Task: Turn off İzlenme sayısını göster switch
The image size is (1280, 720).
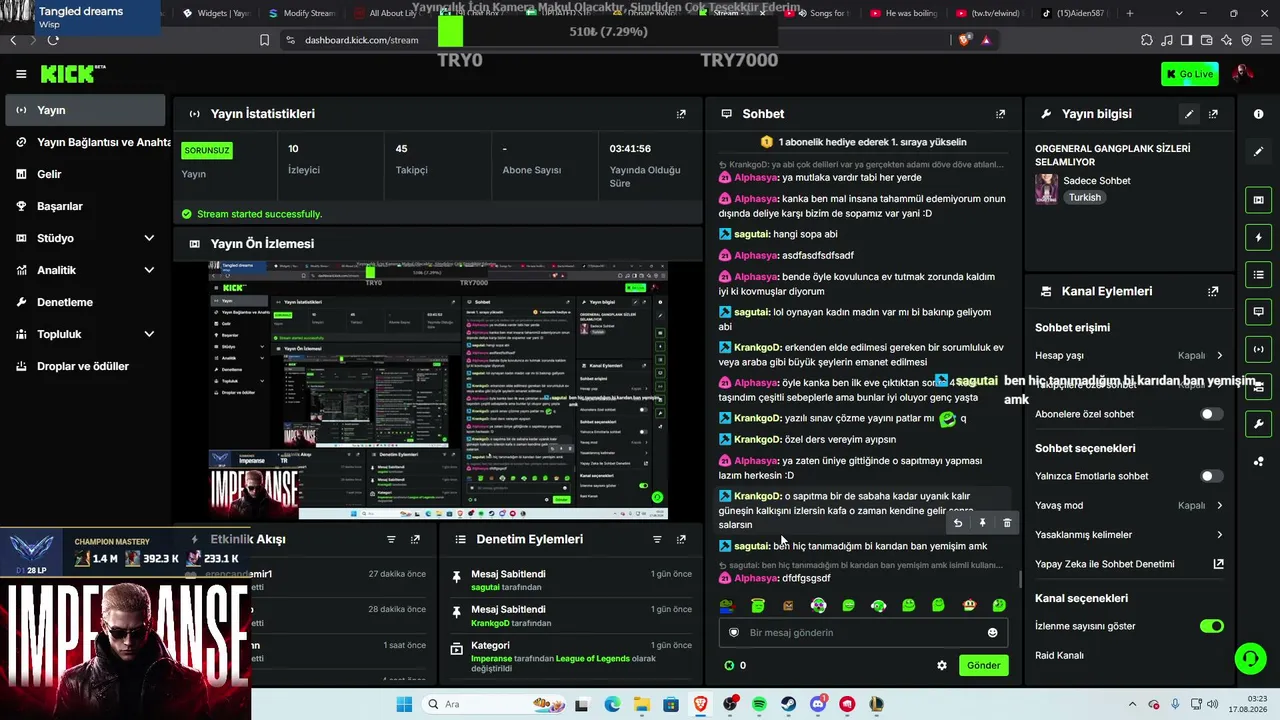Action: point(1211,626)
